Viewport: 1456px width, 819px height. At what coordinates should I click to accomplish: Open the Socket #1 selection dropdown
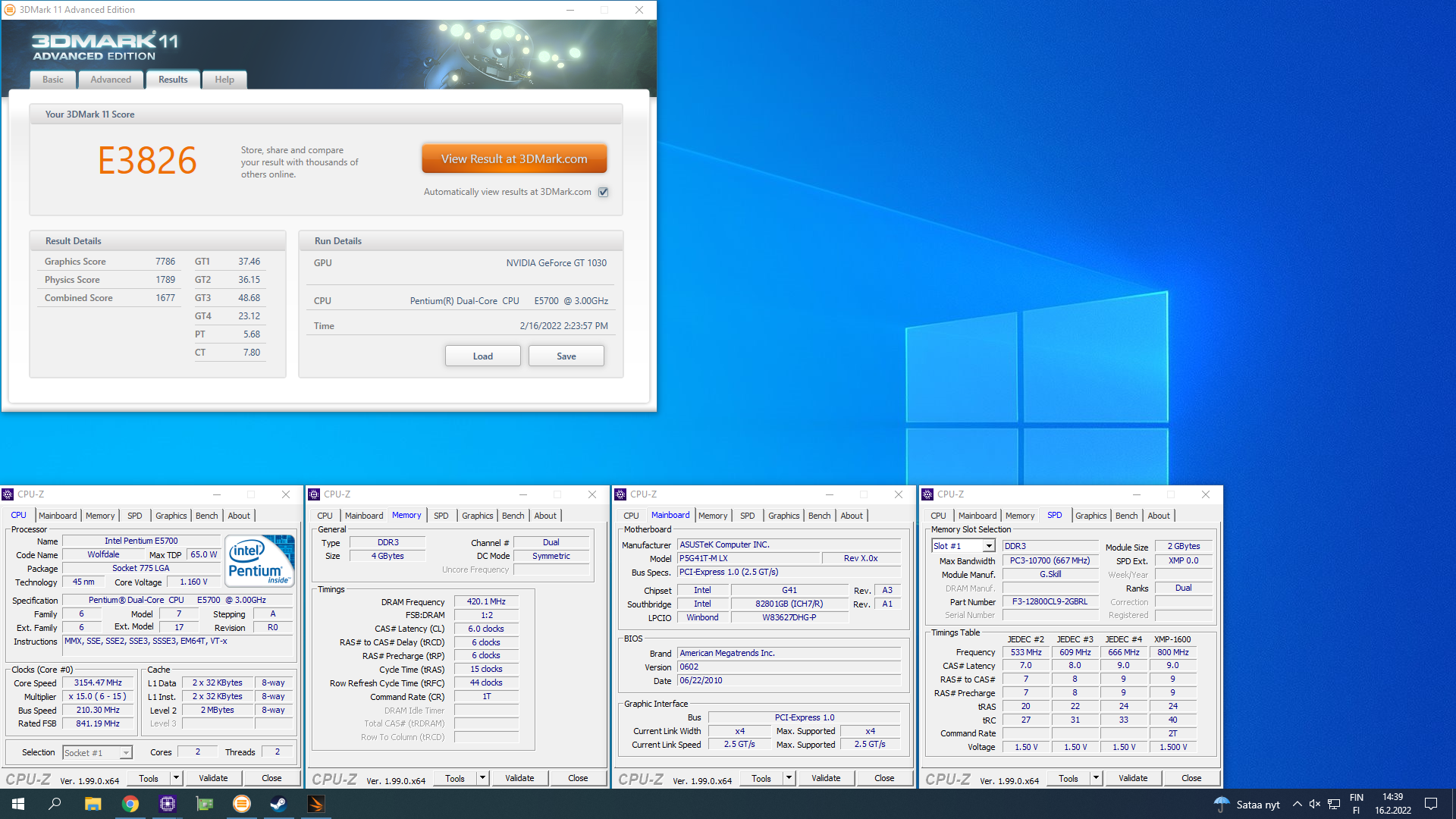point(126,752)
